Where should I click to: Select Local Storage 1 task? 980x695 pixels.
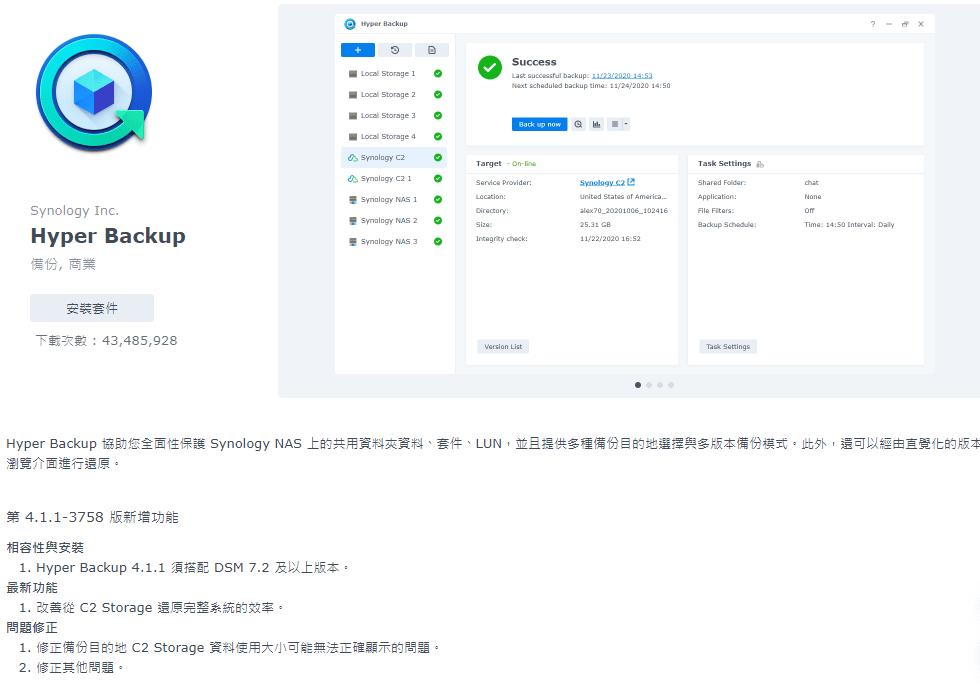[x=394, y=74]
